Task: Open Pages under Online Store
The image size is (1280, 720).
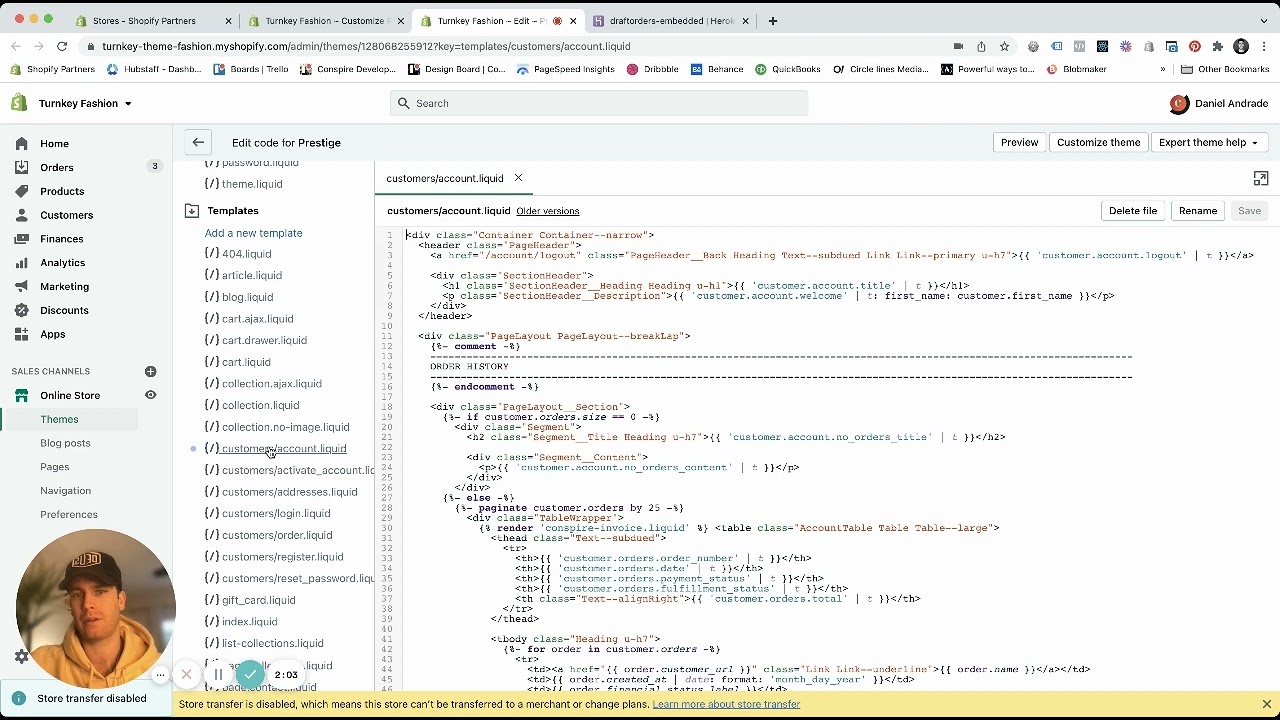Action: 55,467
